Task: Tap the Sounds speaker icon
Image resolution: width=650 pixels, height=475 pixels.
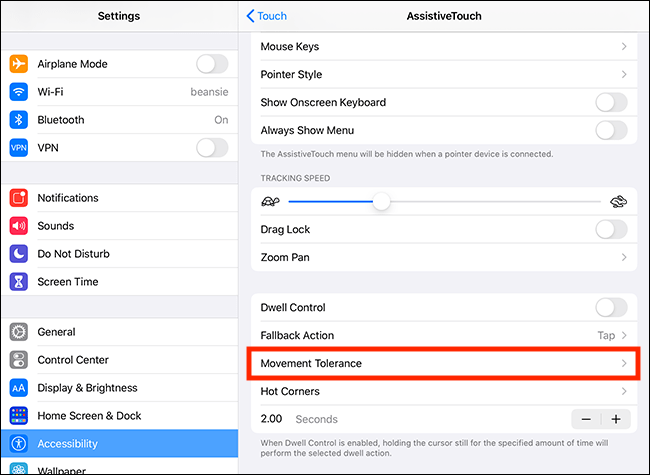Action: (x=19, y=226)
